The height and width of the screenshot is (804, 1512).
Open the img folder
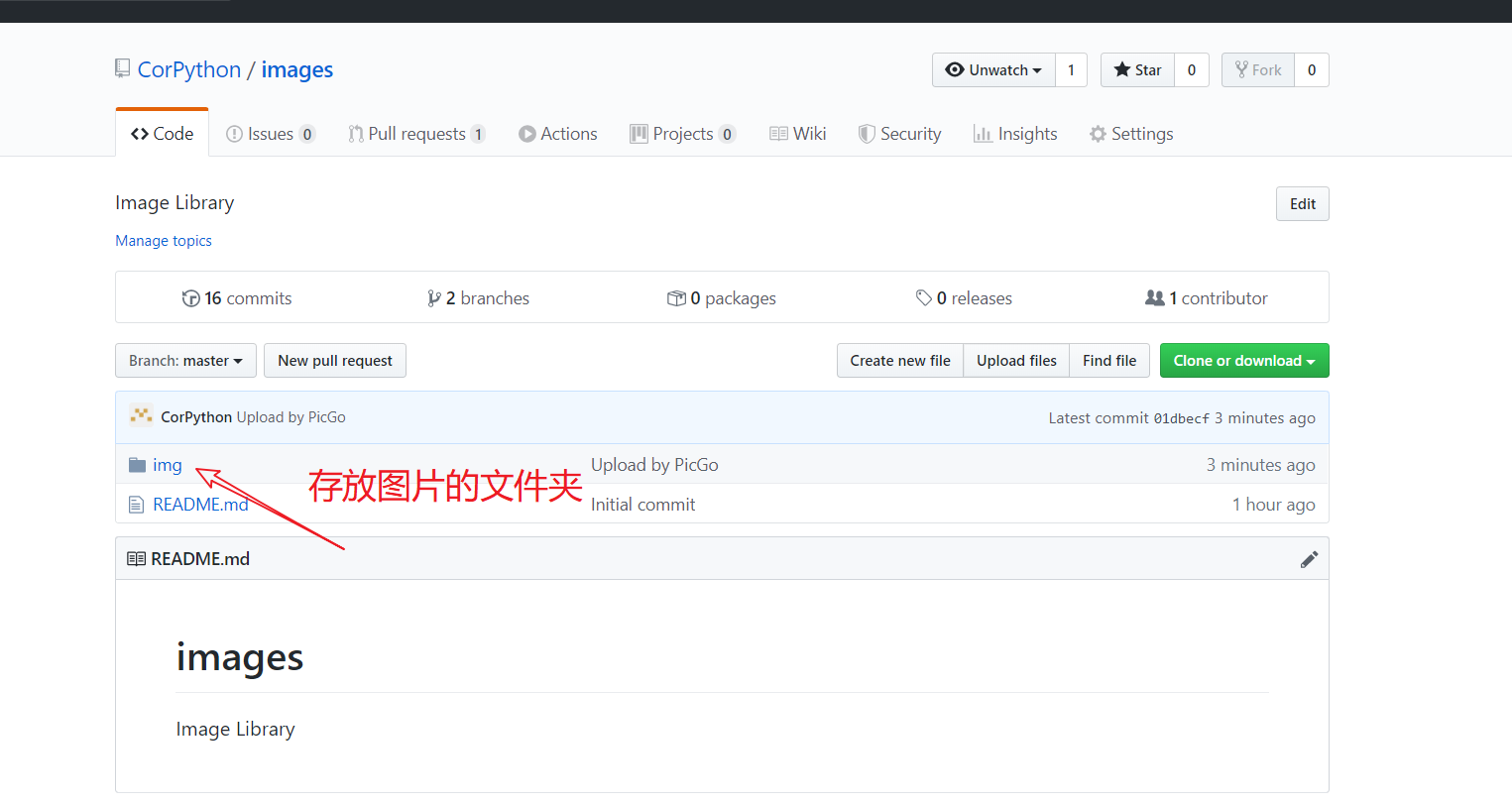tap(168, 465)
